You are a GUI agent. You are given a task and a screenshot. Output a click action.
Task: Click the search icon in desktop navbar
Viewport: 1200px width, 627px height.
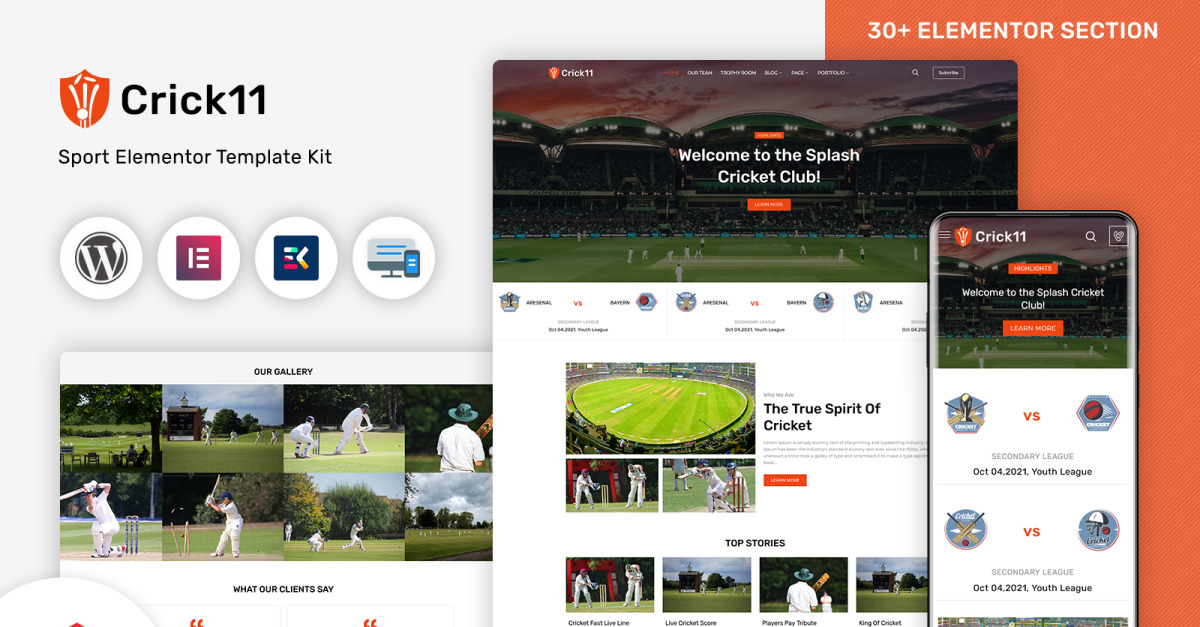tap(915, 73)
